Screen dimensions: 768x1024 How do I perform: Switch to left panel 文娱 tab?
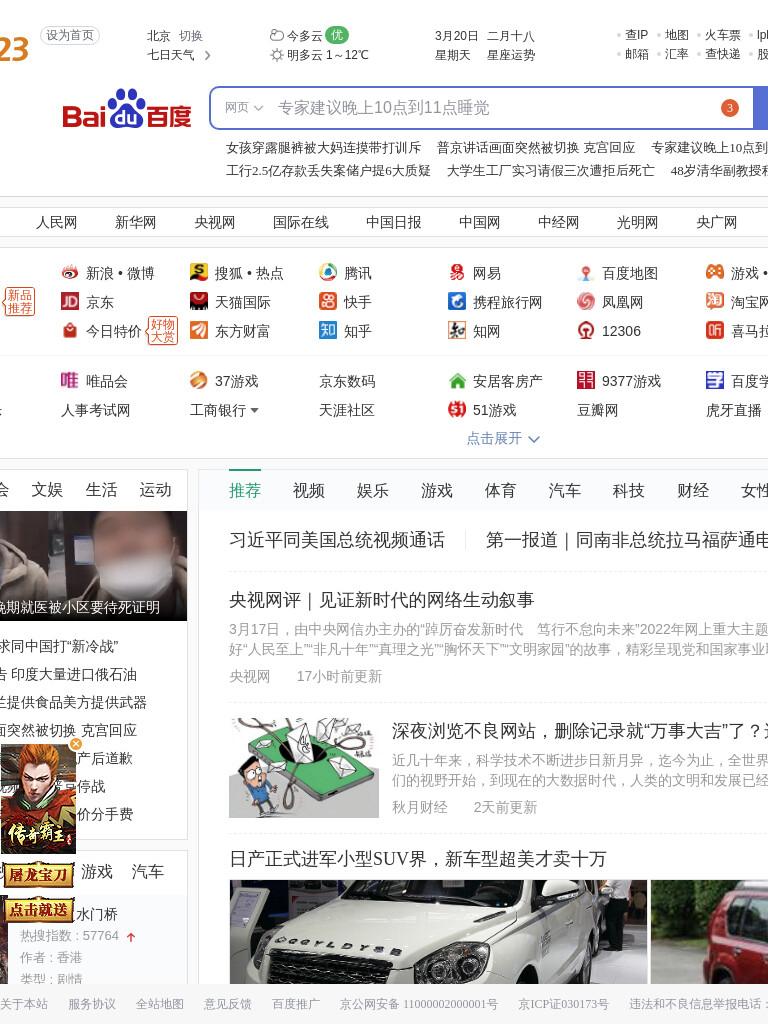(47, 490)
